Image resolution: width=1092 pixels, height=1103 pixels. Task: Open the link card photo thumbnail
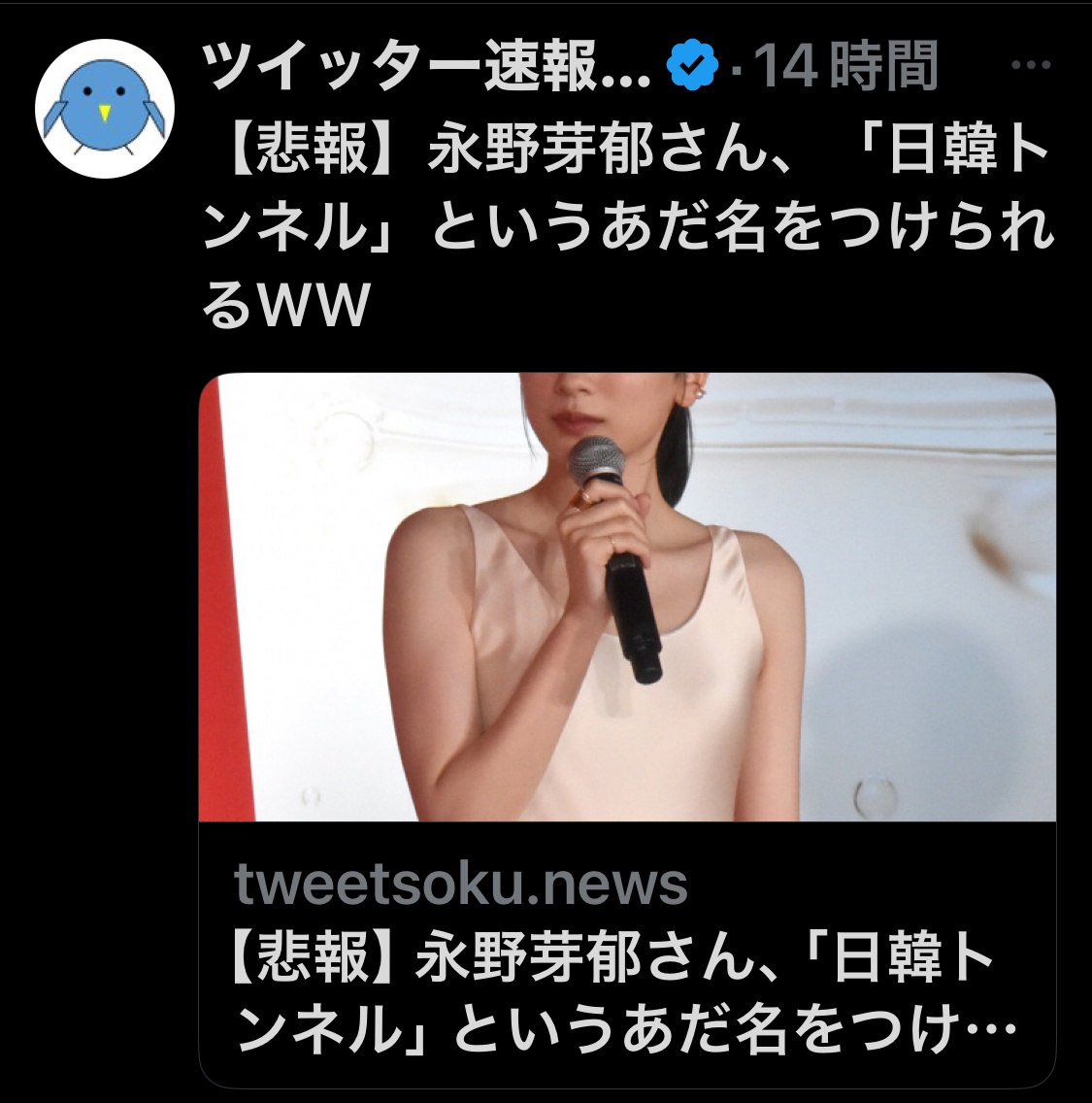tap(627, 596)
